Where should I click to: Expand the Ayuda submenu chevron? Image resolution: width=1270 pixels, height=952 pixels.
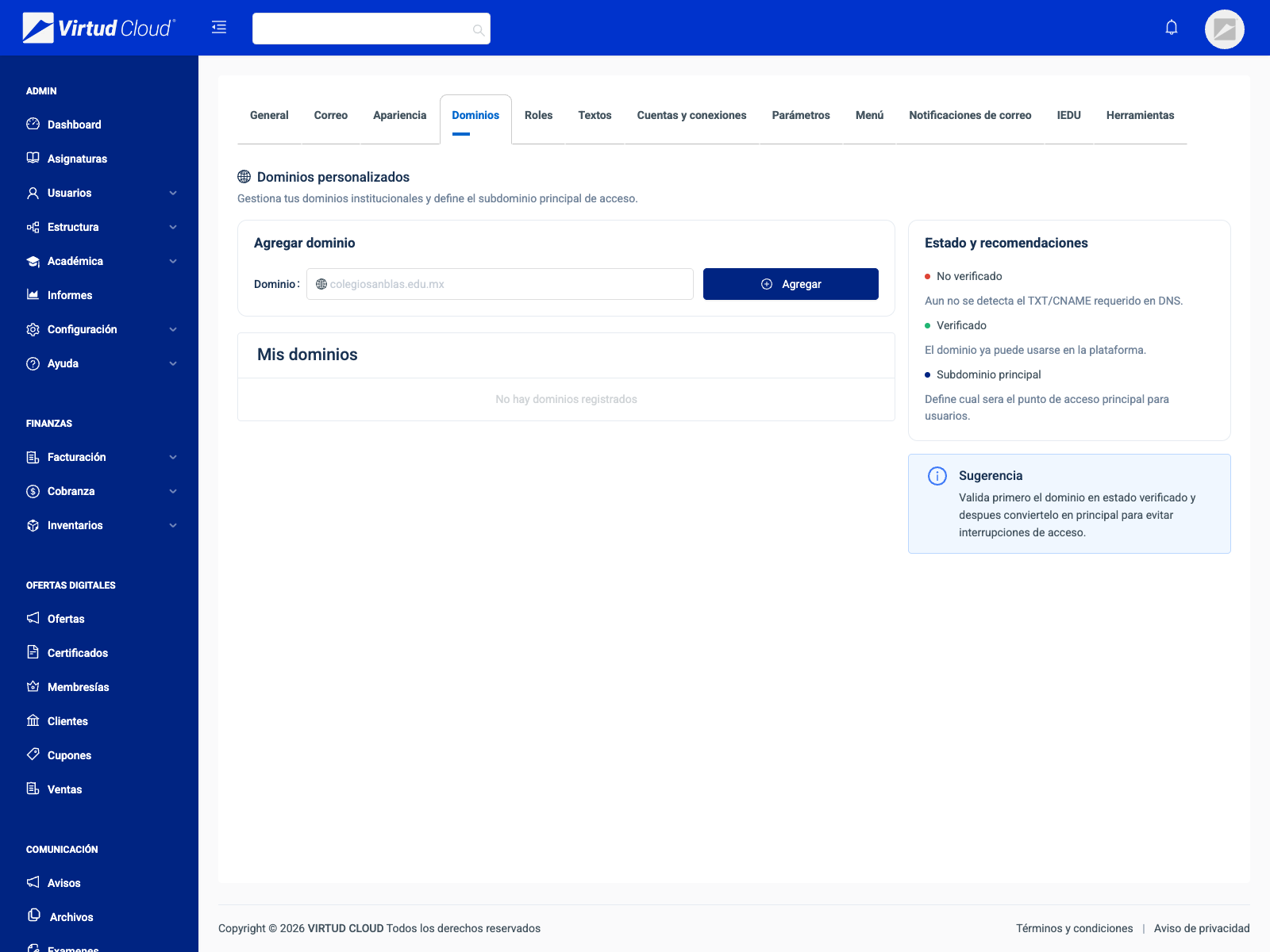click(x=173, y=363)
